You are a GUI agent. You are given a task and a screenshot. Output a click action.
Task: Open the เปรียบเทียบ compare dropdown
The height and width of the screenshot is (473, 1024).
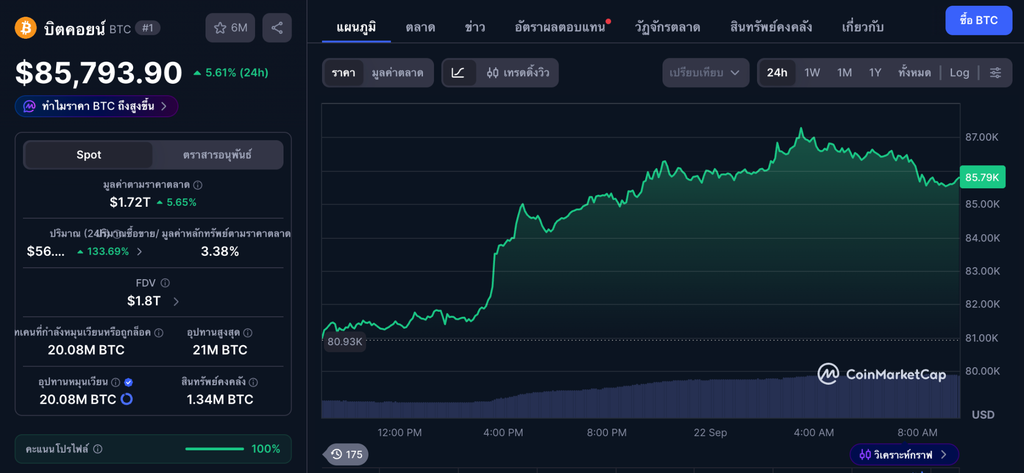[705, 73]
